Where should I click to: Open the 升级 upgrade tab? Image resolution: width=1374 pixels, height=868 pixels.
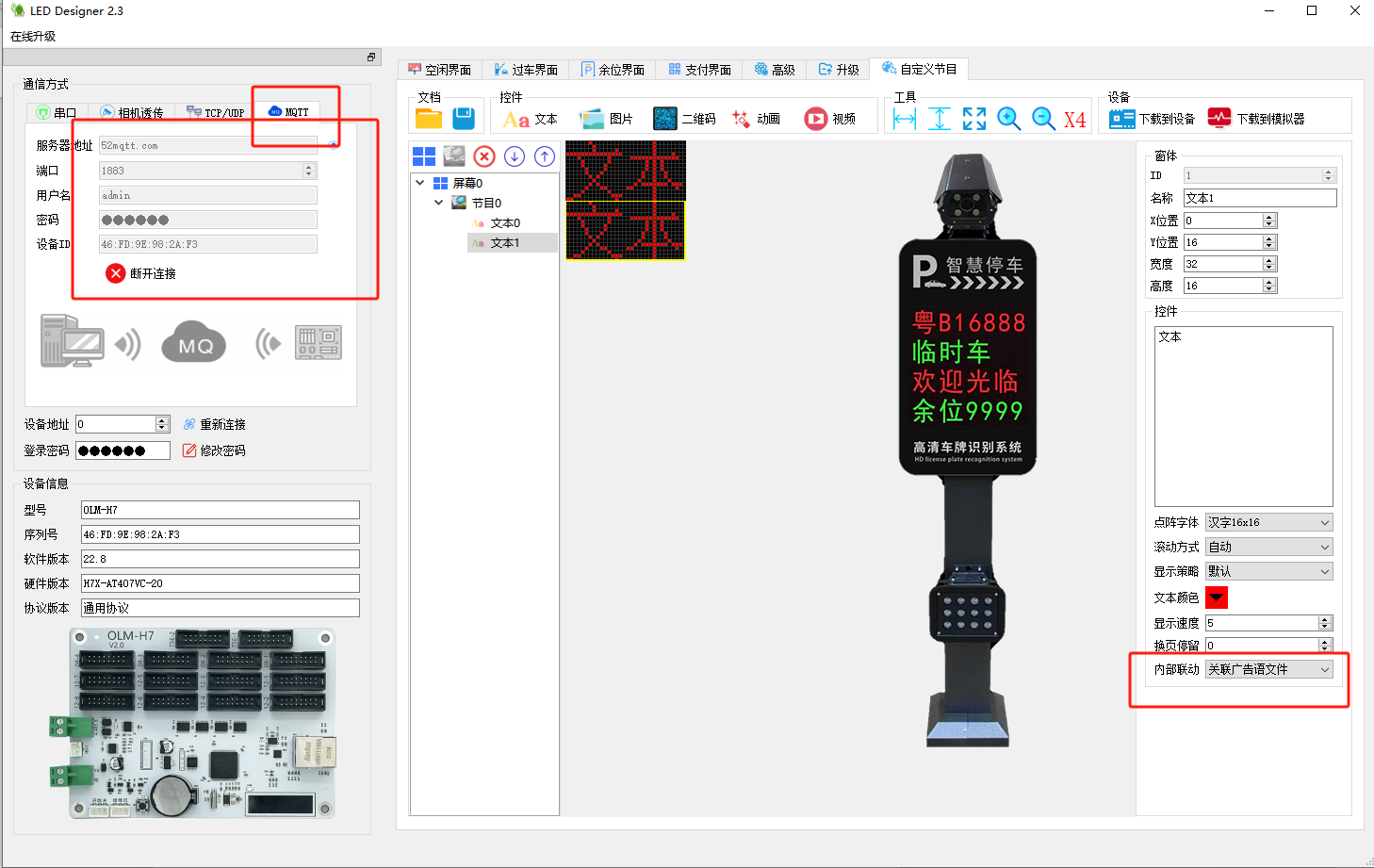839,70
